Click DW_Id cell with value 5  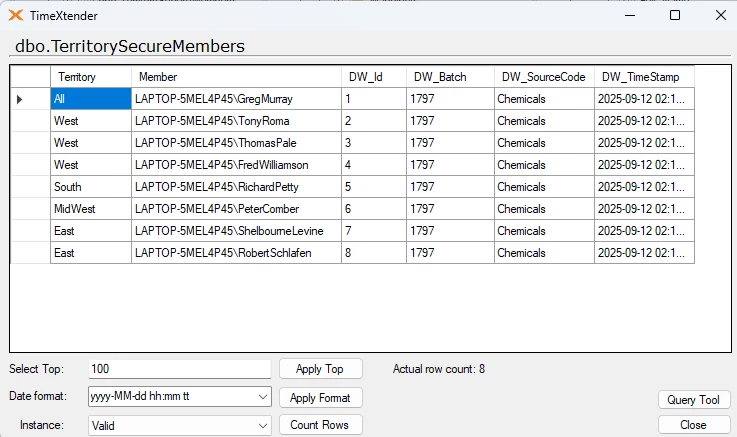[x=374, y=187]
